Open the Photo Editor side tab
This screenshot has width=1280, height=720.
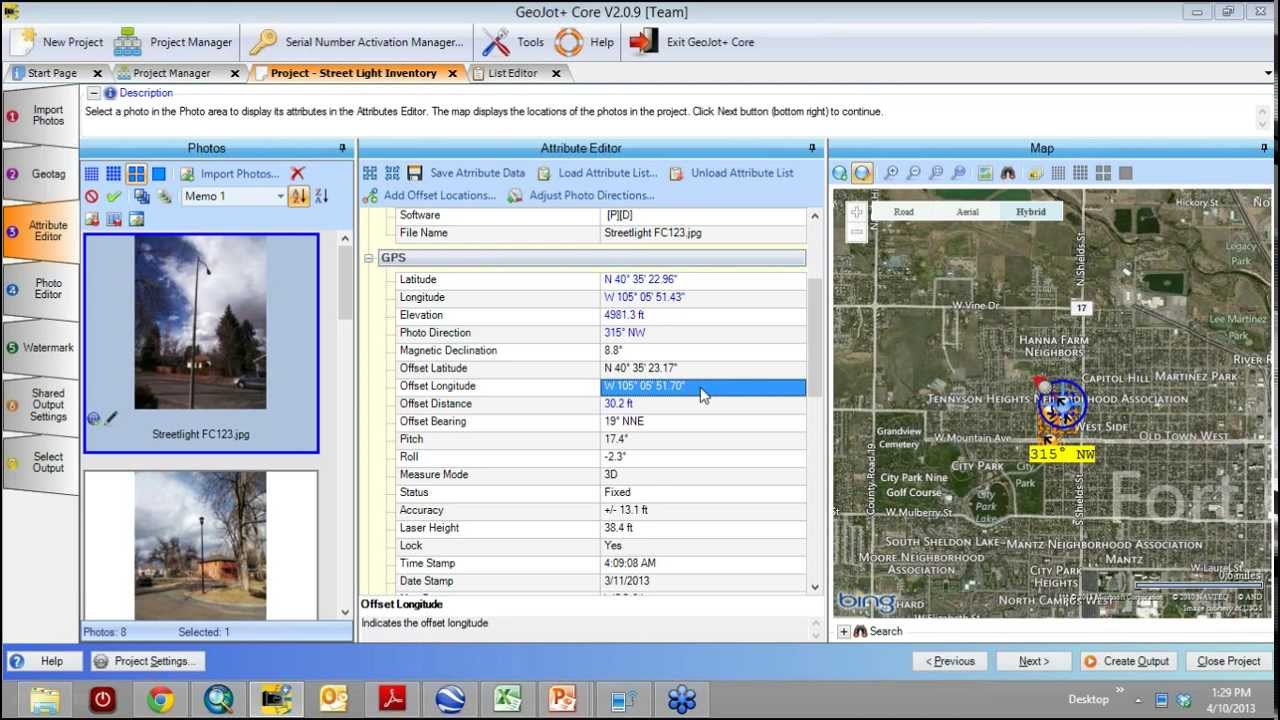(41, 290)
